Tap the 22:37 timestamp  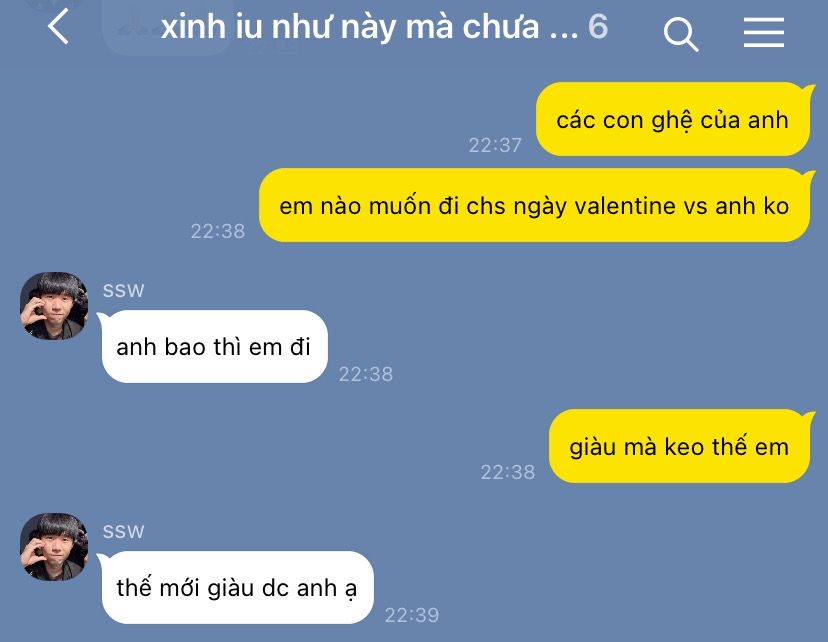(x=495, y=145)
